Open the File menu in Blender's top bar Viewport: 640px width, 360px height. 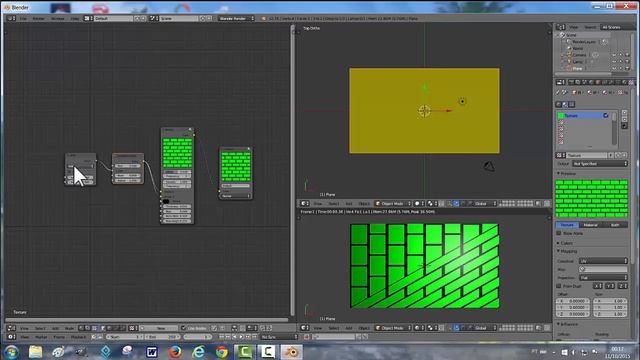[23, 18]
